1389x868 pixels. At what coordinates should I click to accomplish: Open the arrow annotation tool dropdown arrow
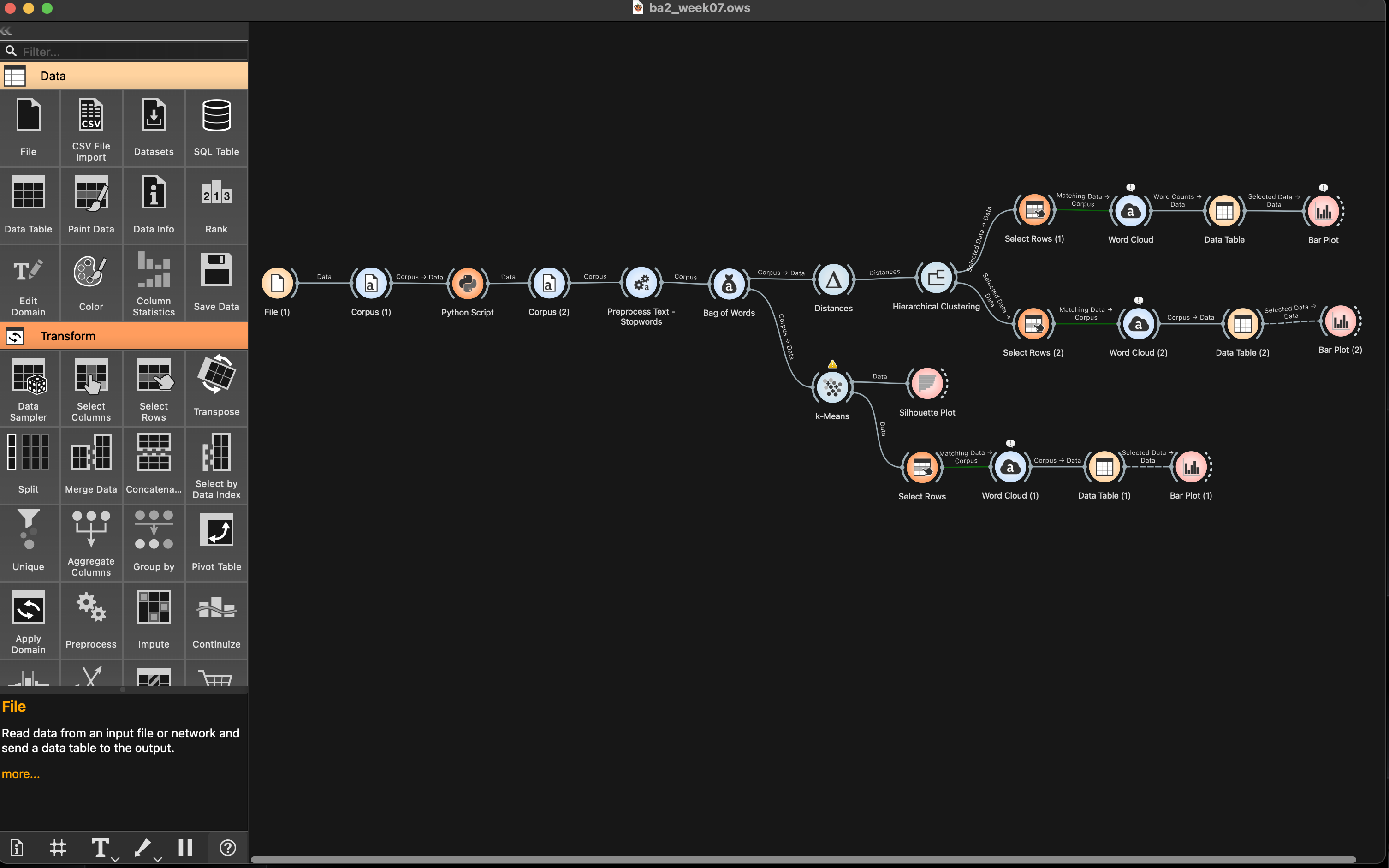pyautogui.click(x=158, y=859)
